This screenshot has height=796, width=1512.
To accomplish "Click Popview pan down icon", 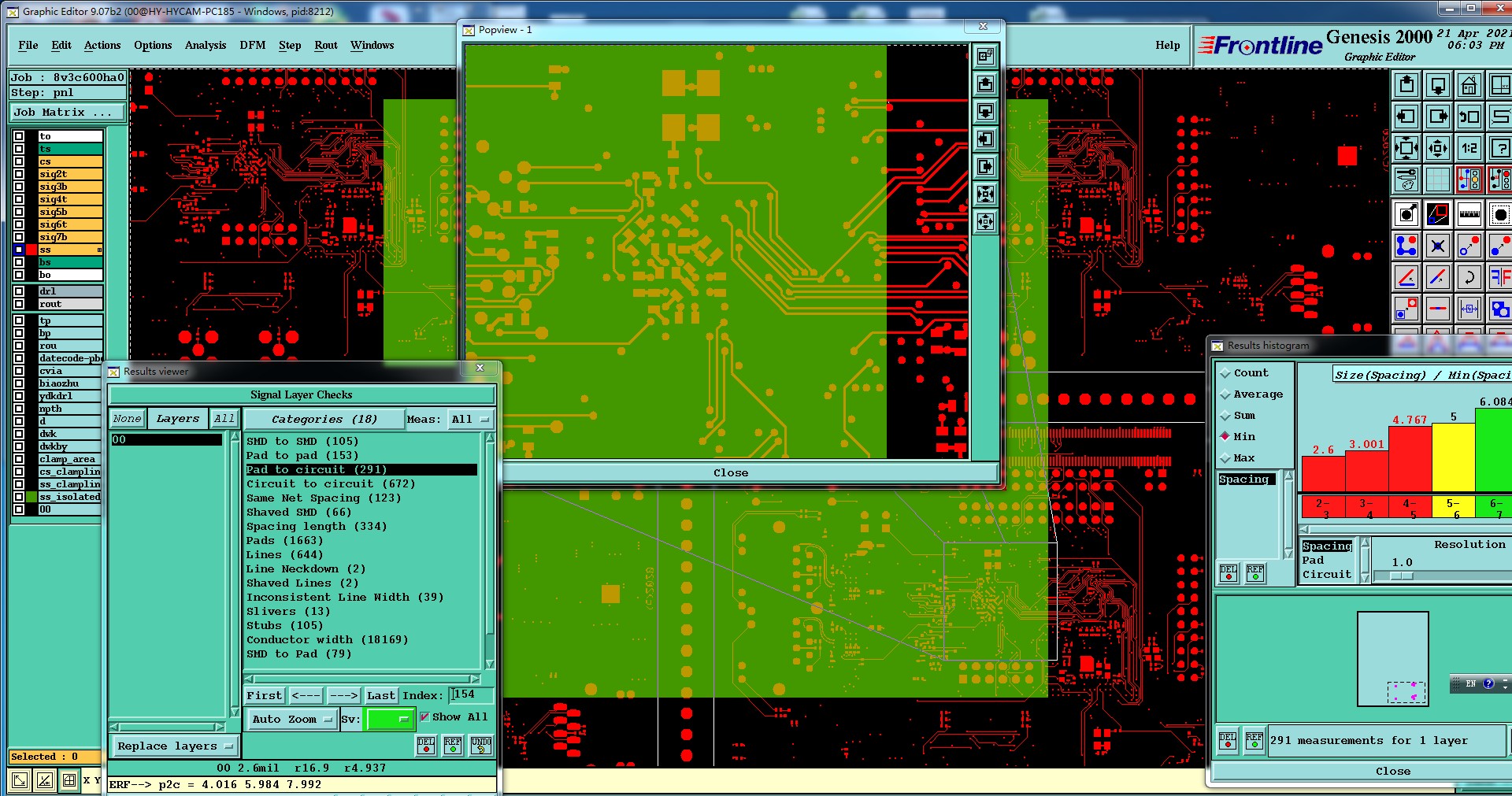I will (985, 112).
